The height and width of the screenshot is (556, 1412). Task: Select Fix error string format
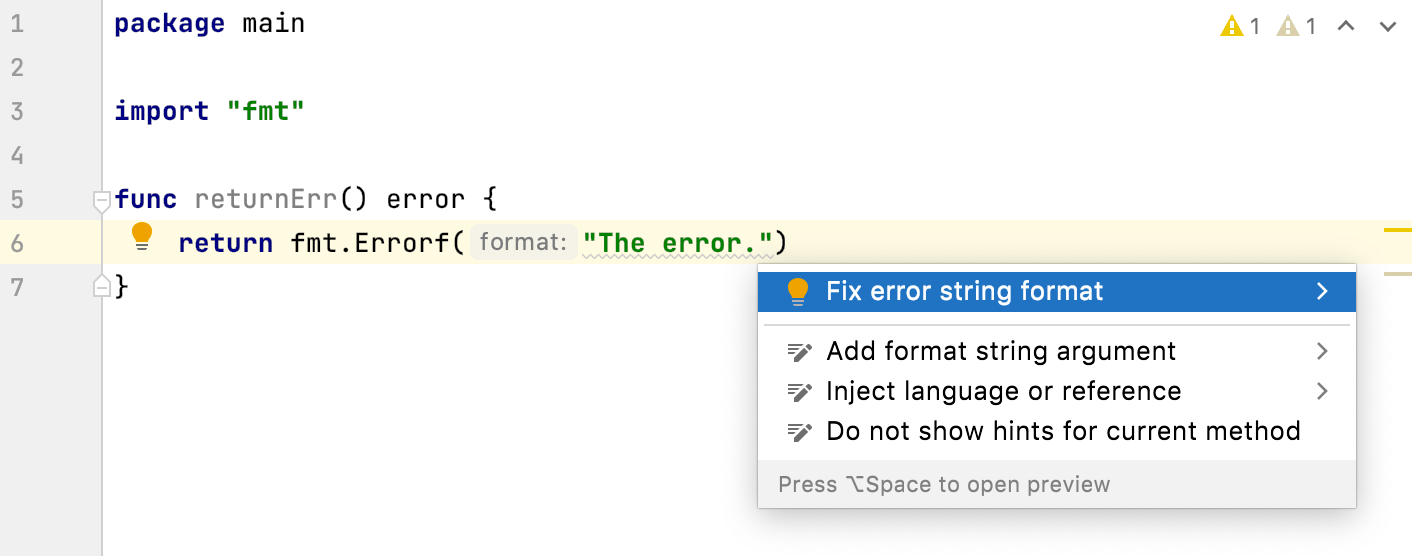pos(964,292)
